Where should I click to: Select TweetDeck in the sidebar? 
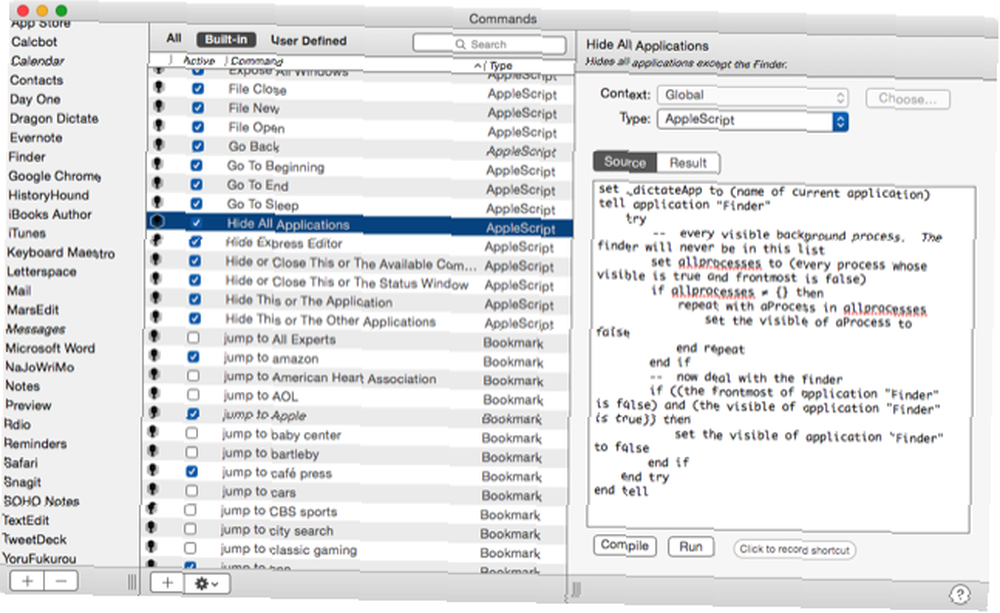(x=34, y=539)
